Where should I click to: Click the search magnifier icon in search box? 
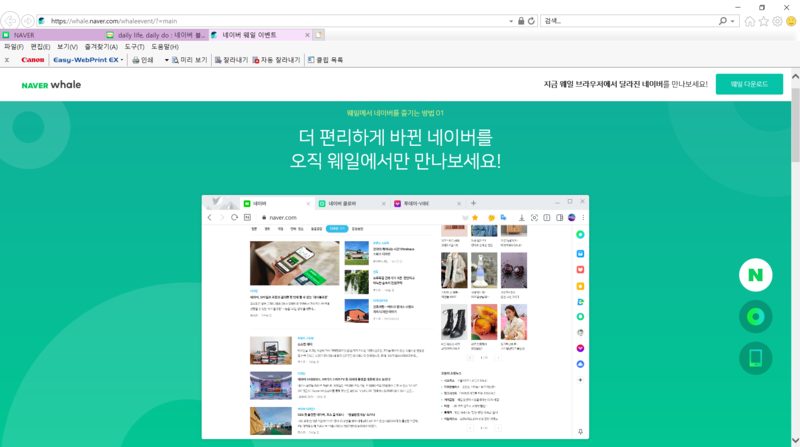point(722,21)
